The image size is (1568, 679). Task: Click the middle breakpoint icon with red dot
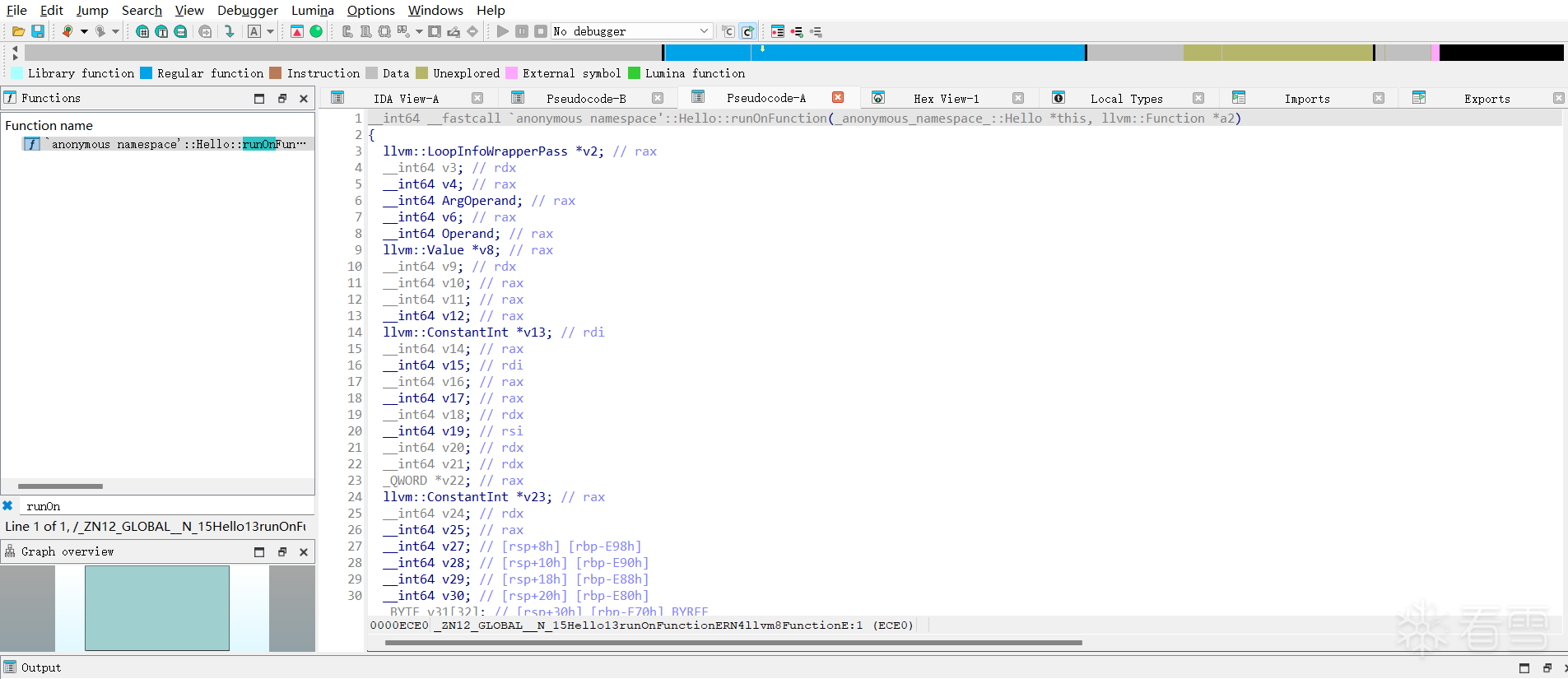tap(797, 31)
